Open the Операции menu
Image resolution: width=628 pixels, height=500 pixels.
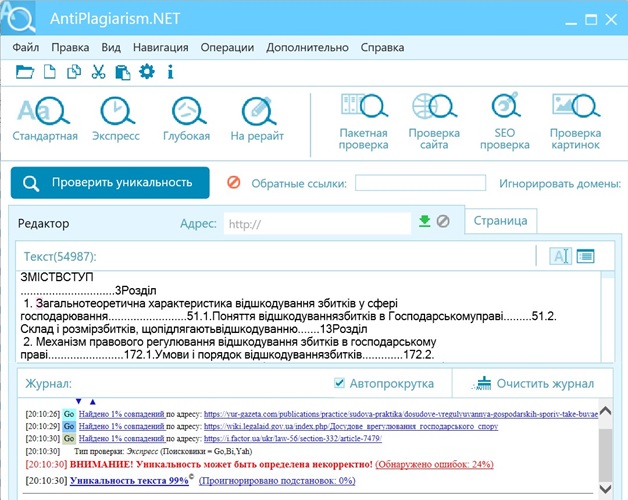pyautogui.click(x=227, y=47)
